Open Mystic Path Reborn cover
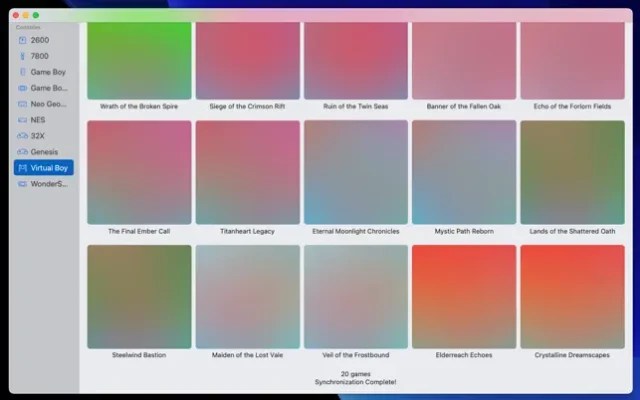 click(464, 172)
